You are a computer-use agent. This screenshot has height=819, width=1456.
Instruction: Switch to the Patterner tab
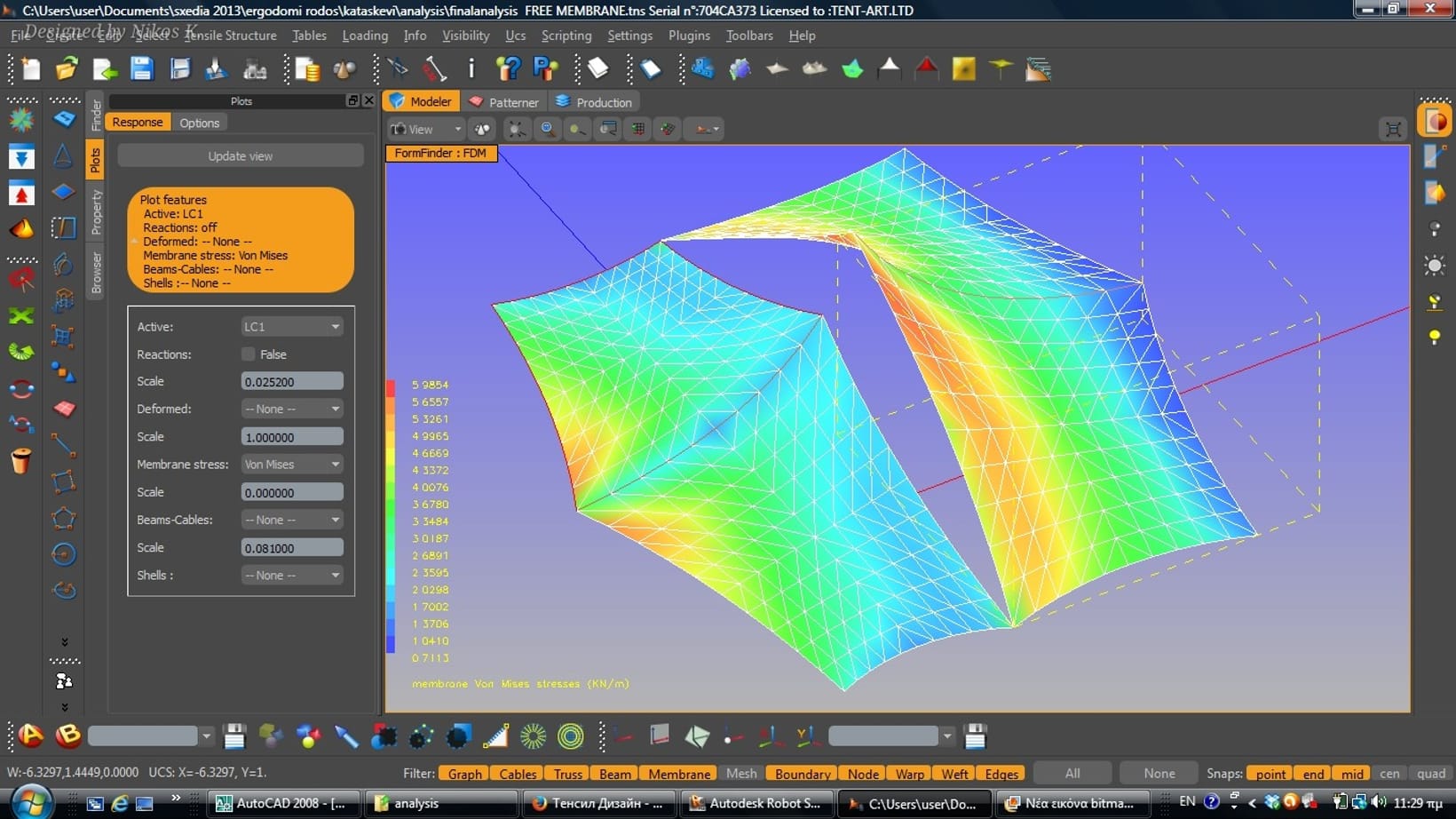coord(503,102)
